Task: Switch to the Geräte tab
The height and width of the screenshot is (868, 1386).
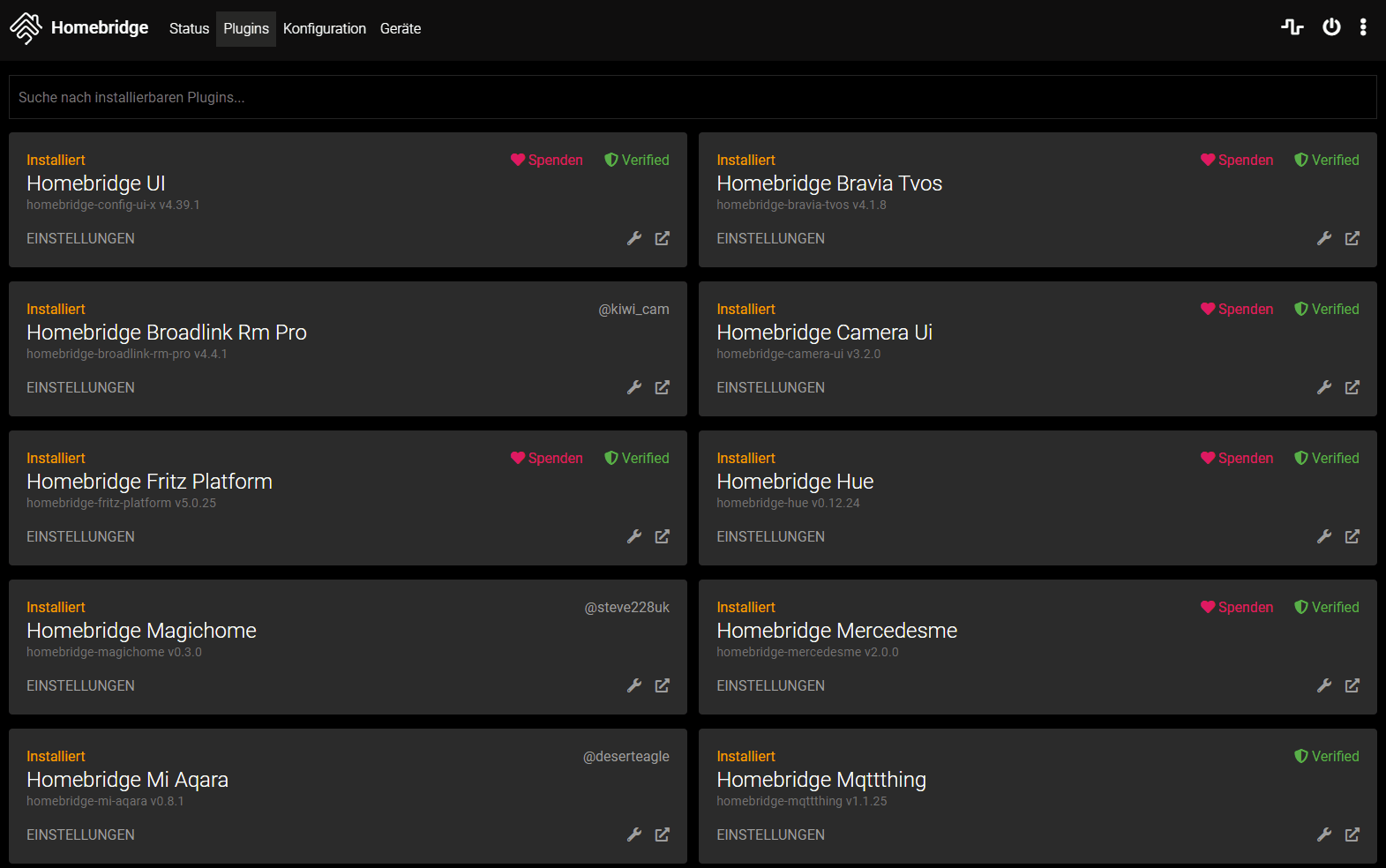Action: tap(401, 29)
